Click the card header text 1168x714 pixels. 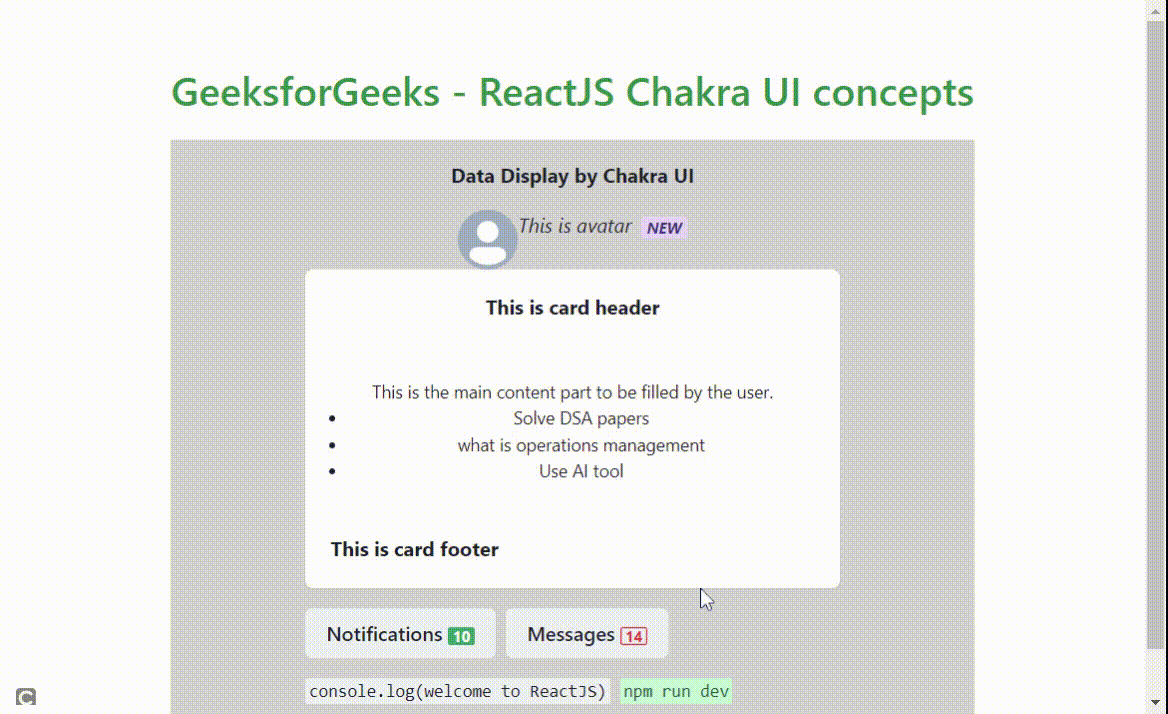(572, 307)
